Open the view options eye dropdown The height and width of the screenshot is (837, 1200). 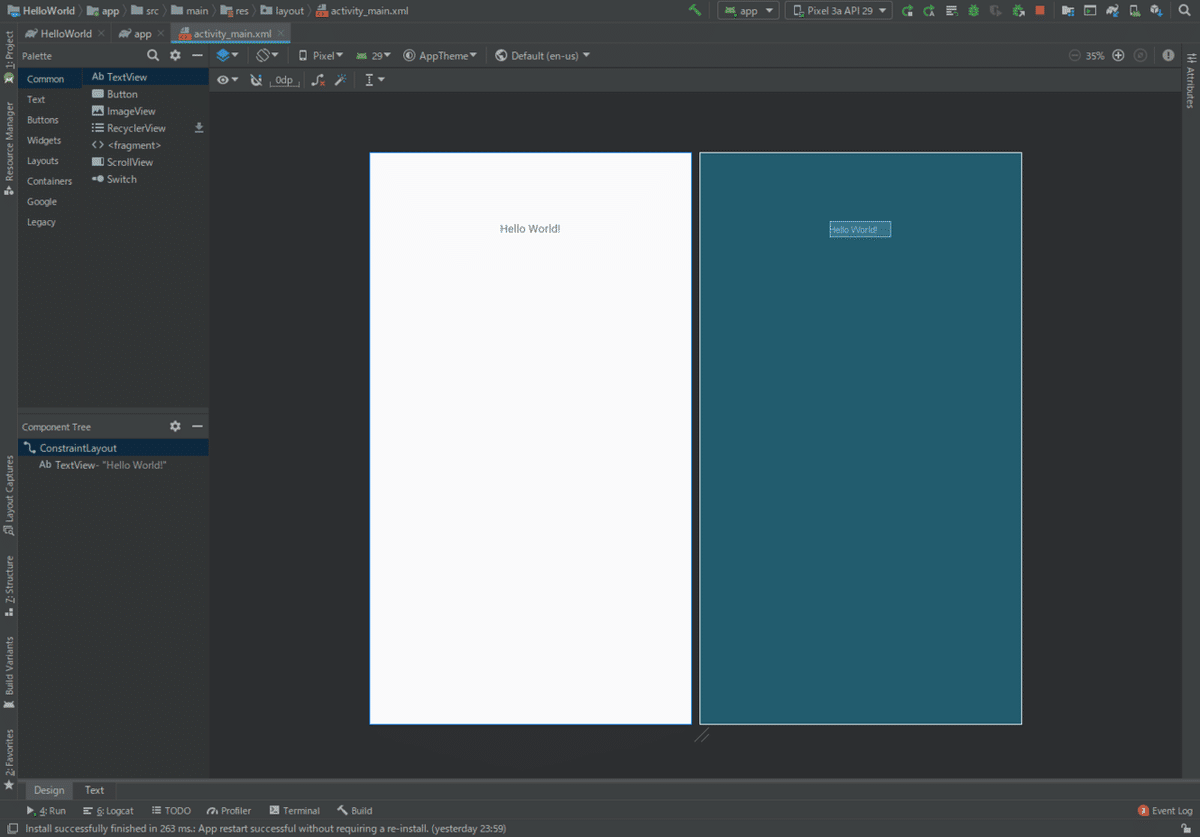click(227, 80)
